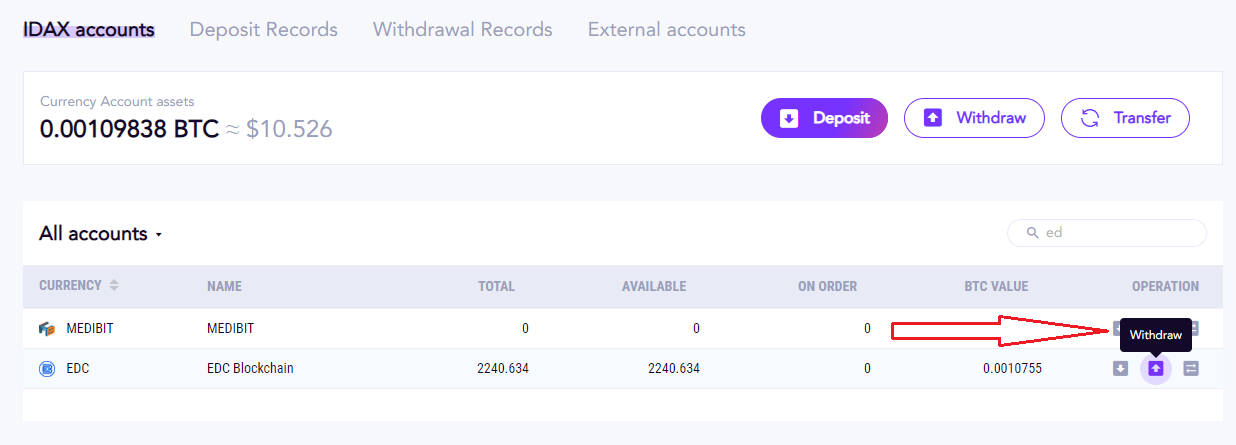Click the BTC VALUE column header
The image size is (1236, 445).
(x=996, y=286)
